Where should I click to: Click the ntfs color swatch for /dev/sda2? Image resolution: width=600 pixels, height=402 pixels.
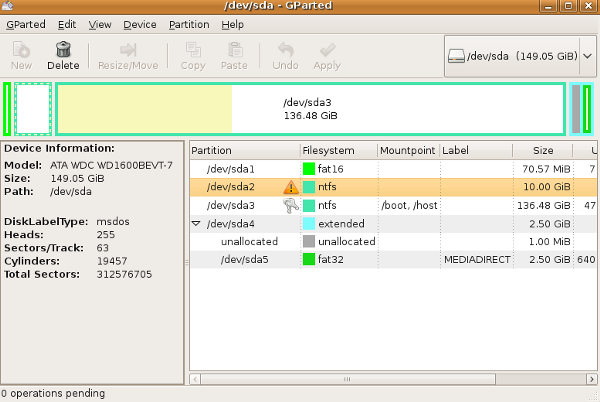tap(309, 187)
